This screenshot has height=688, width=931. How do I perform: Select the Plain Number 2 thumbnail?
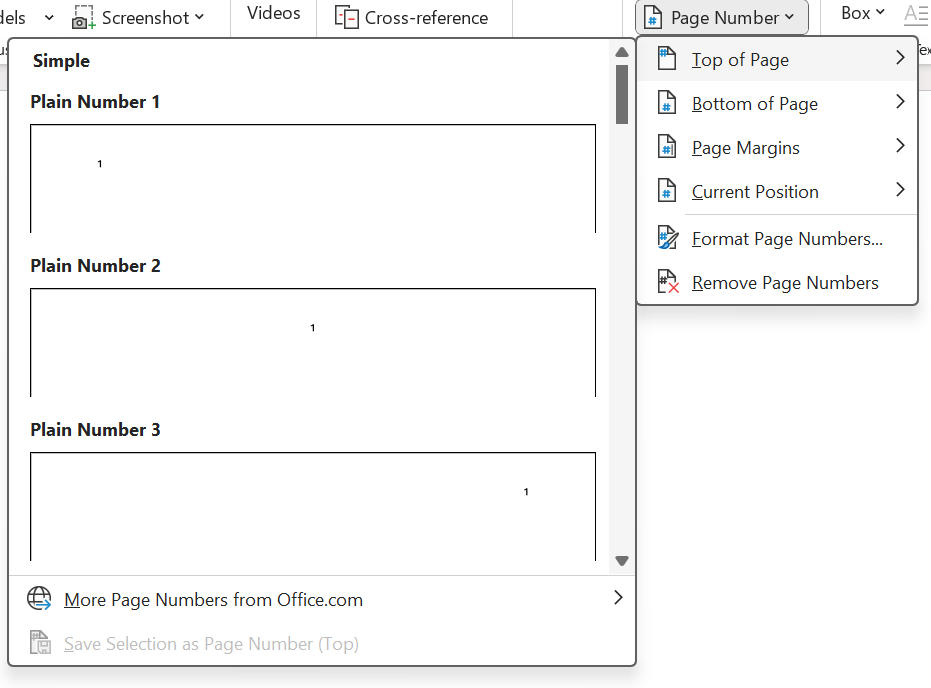click(x=313, y=343)
